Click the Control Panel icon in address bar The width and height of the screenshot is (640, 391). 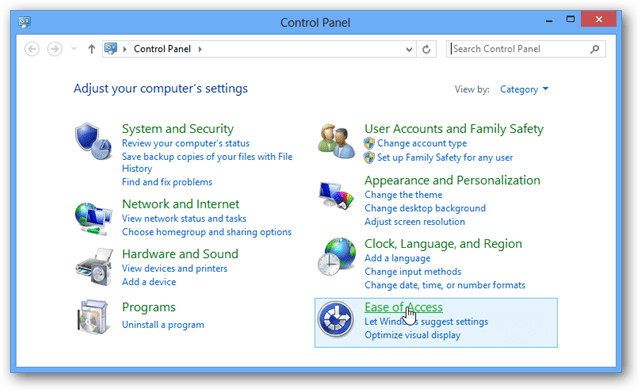(x=111, y=49)
